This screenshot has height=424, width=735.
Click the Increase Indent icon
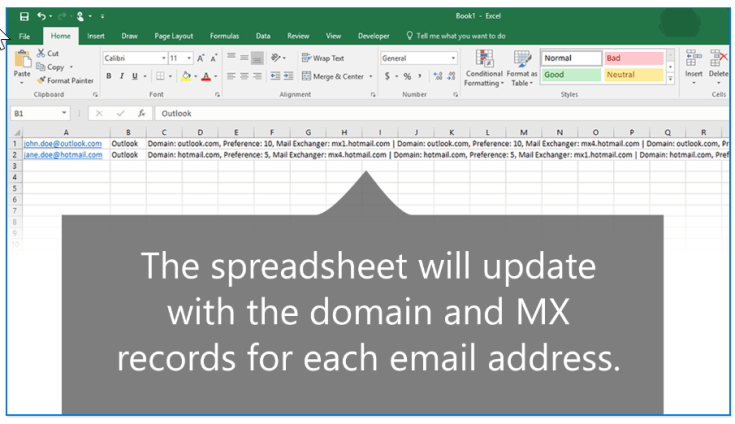tap(288, 76)
